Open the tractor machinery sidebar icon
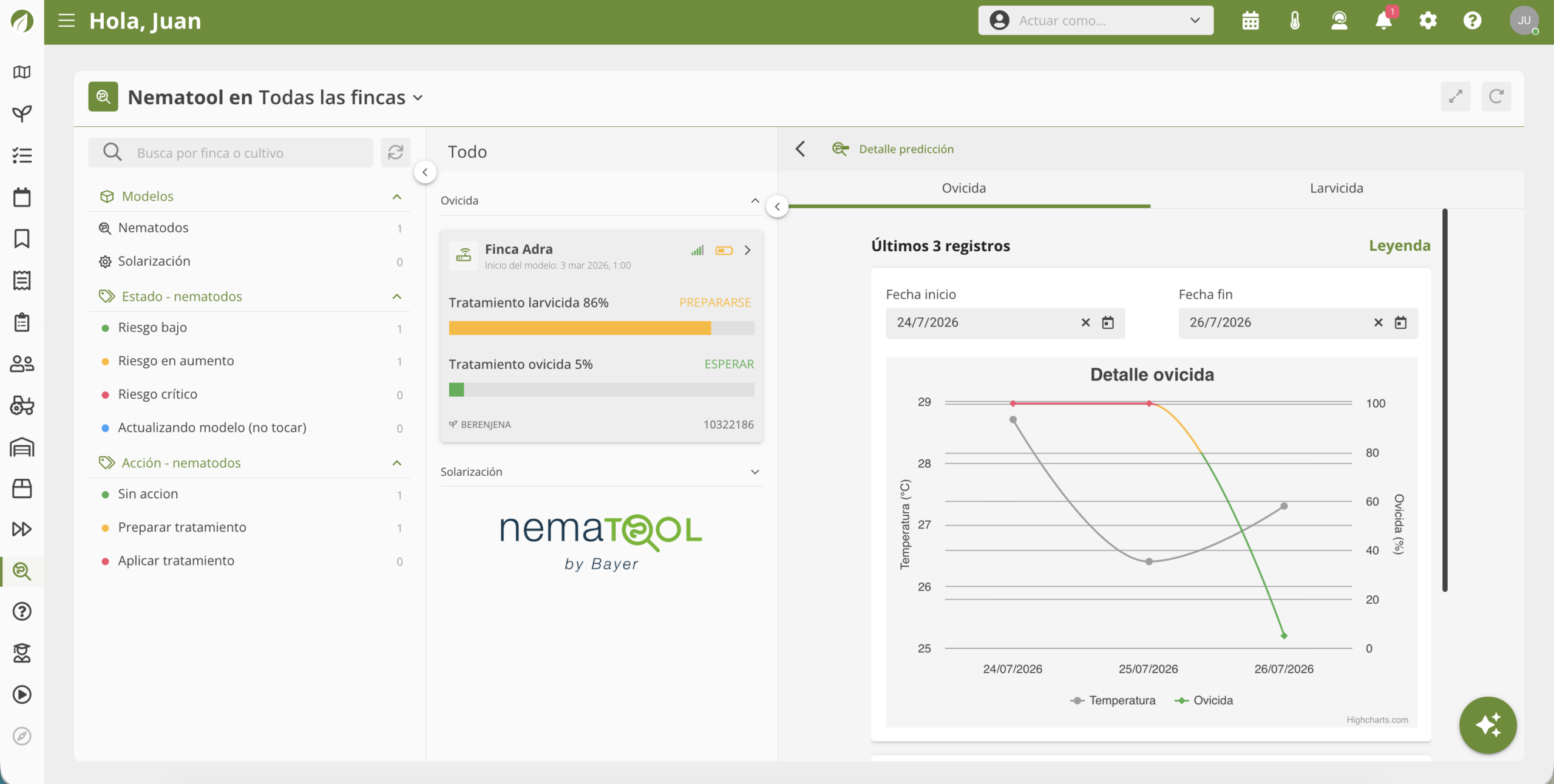 [x=22, y=405]
